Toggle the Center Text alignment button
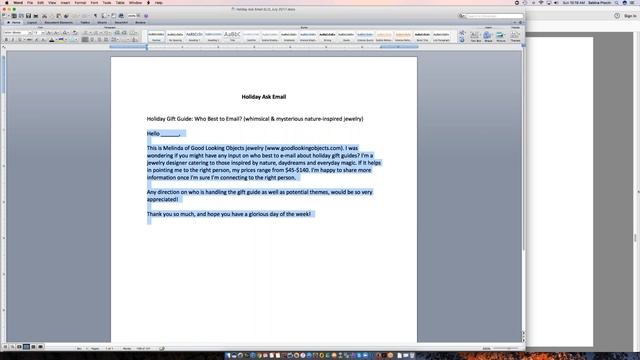 (92, 40)
